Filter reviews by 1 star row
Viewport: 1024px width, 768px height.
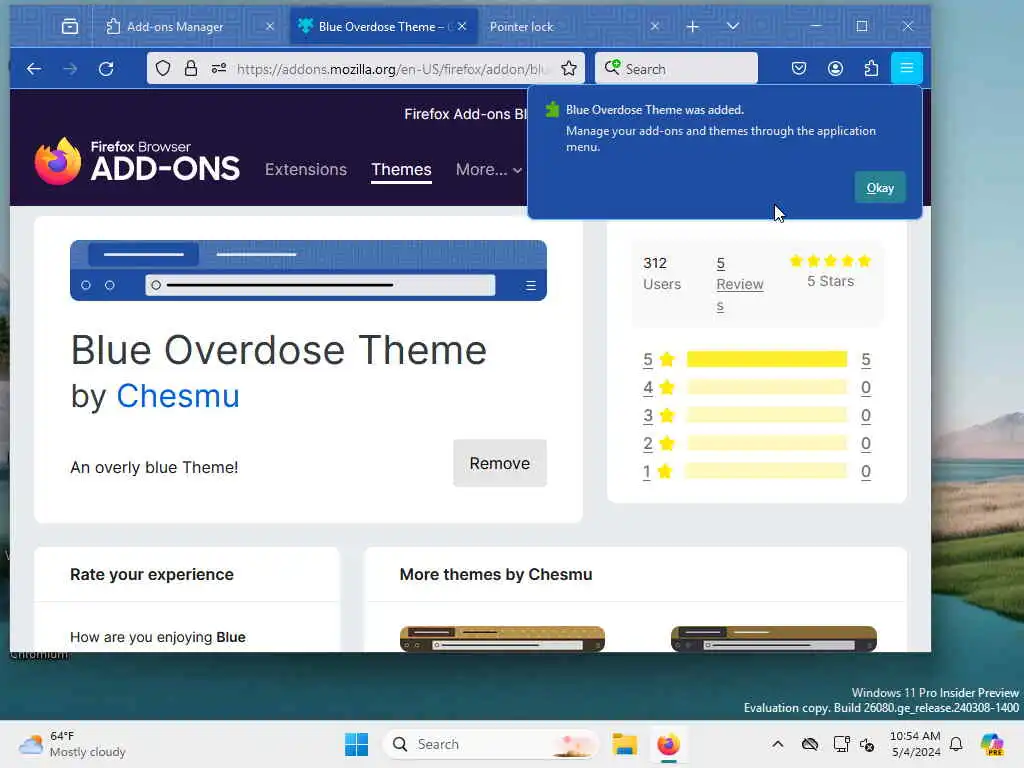pyautogui.click(x=756, y=472)
